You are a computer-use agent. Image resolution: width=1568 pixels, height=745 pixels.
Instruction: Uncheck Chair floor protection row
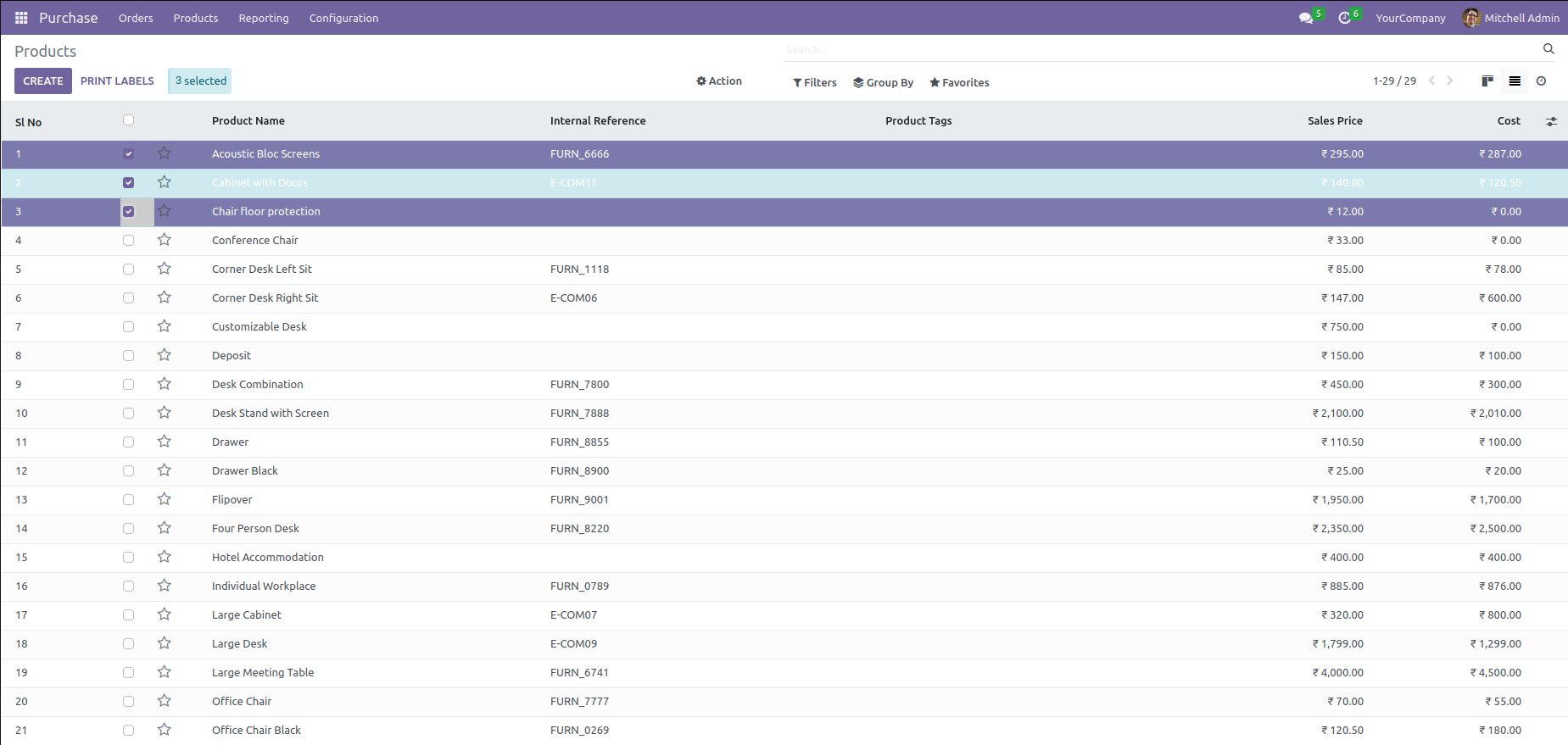pos(128,212)
